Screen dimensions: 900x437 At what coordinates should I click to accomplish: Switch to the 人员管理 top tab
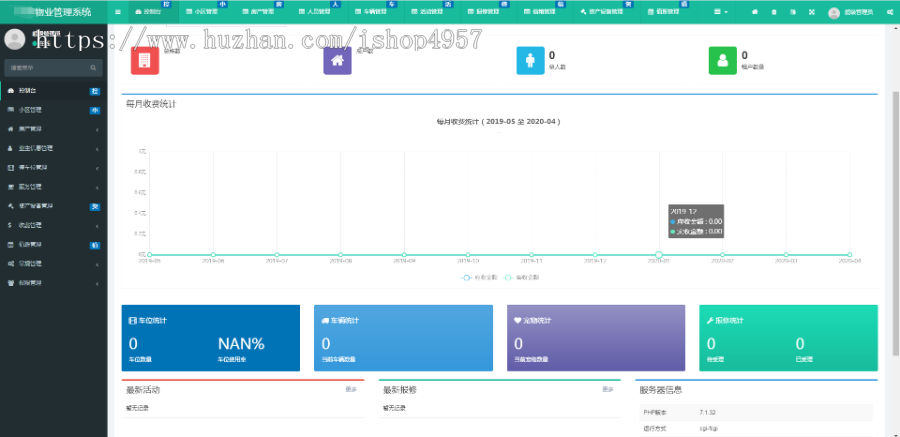click(319, 12)
